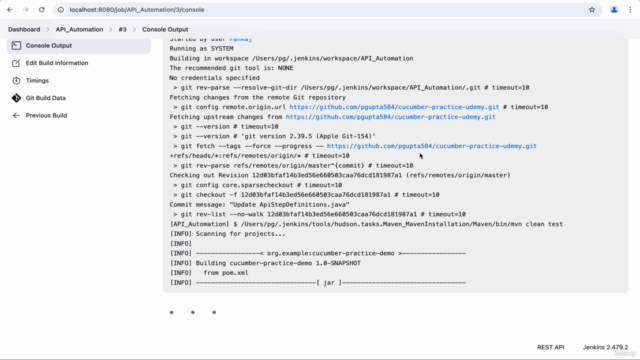Screen dimensions: 640x360
Task: Click the 'No credentials specified' log line
Action: point(215,78)
